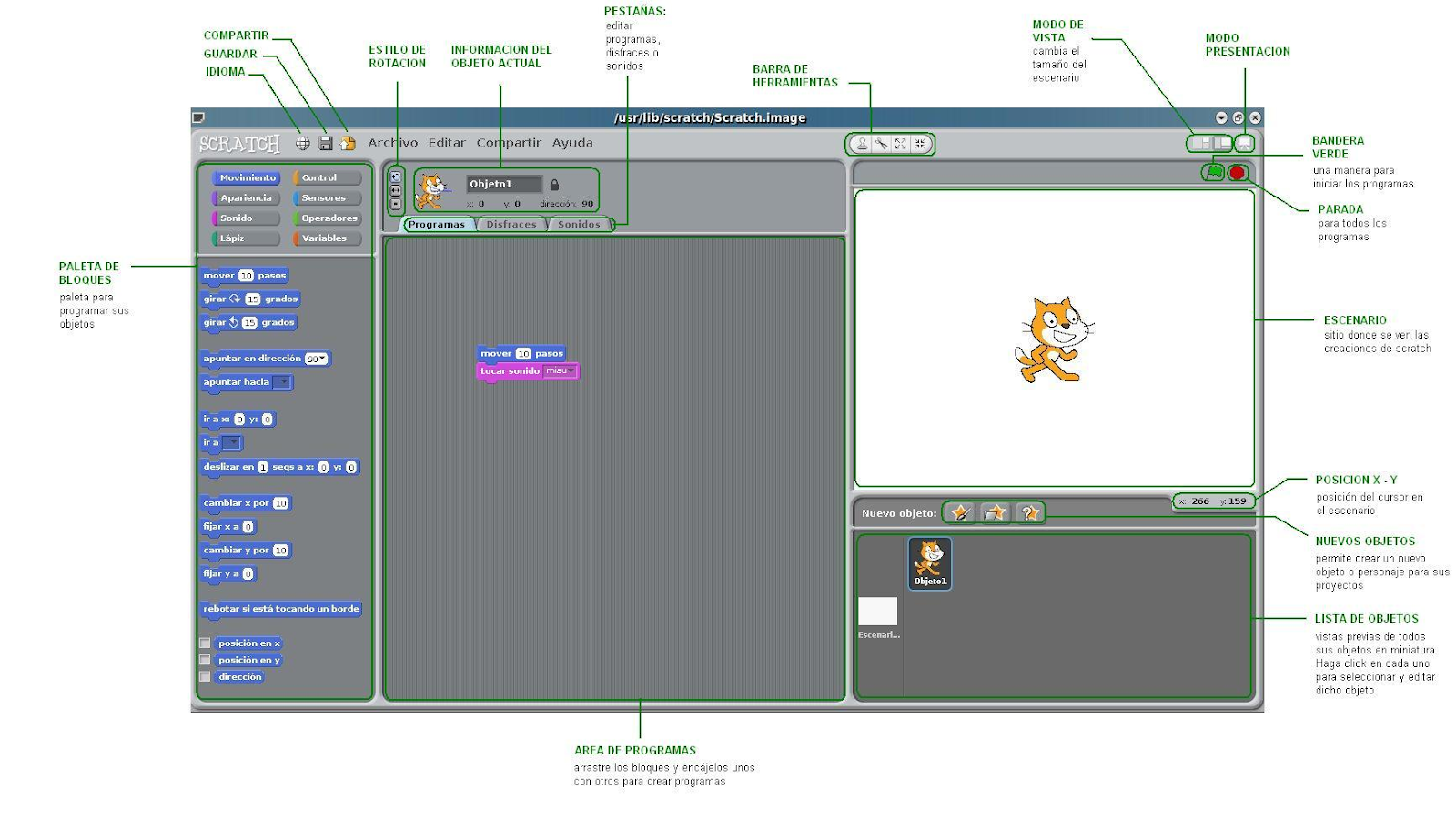Click the cat sprite on the stage

point(1053,339)
